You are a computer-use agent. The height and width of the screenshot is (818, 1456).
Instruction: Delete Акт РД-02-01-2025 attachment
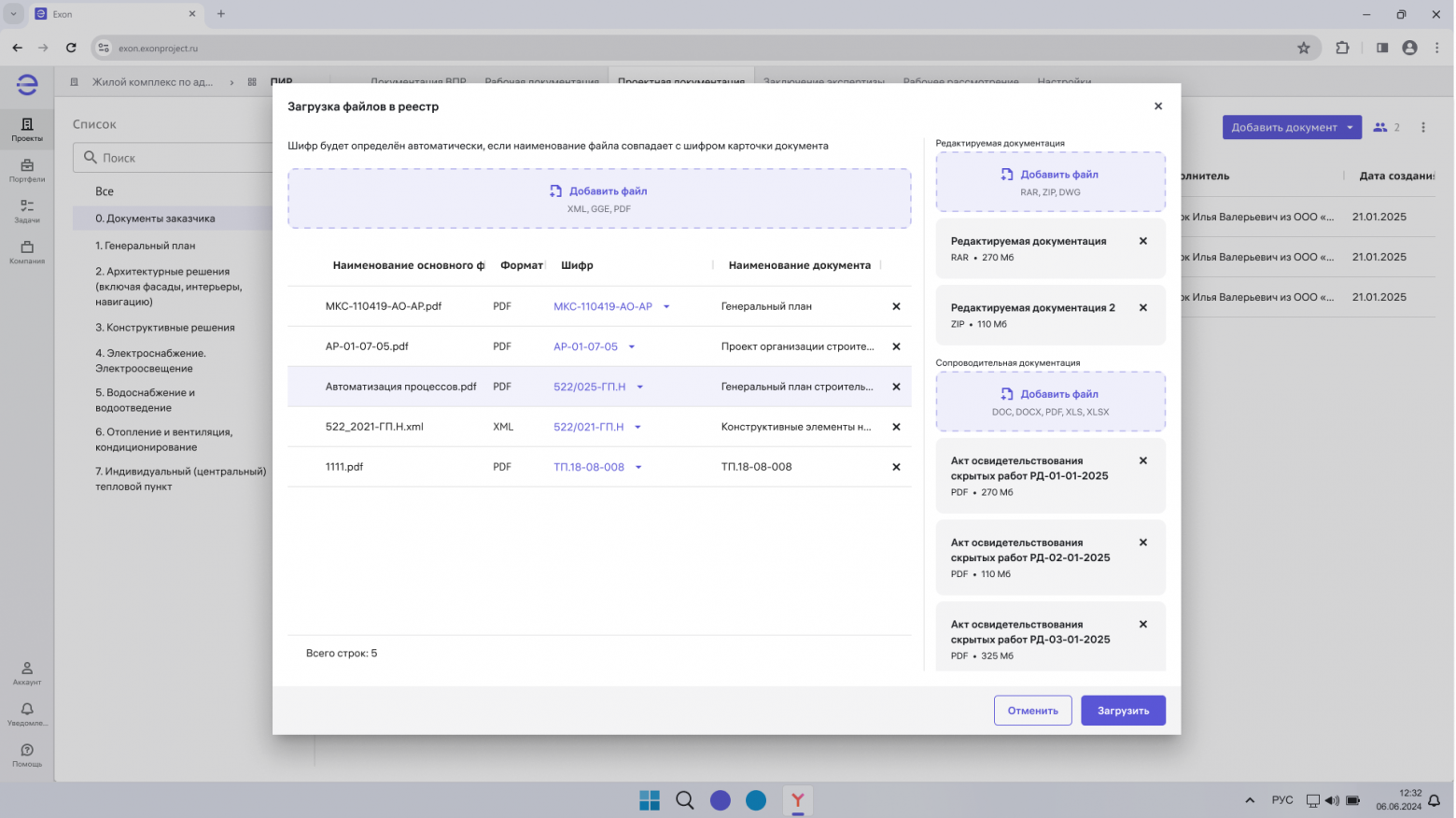click(x=1142, y=543)
